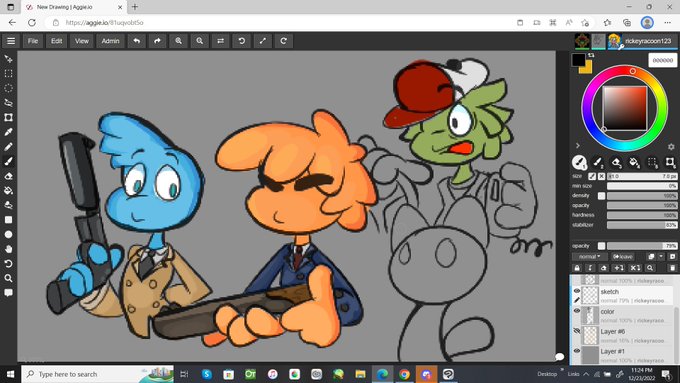Choose the Paint Bucket fill tool

tap(8, 190)
